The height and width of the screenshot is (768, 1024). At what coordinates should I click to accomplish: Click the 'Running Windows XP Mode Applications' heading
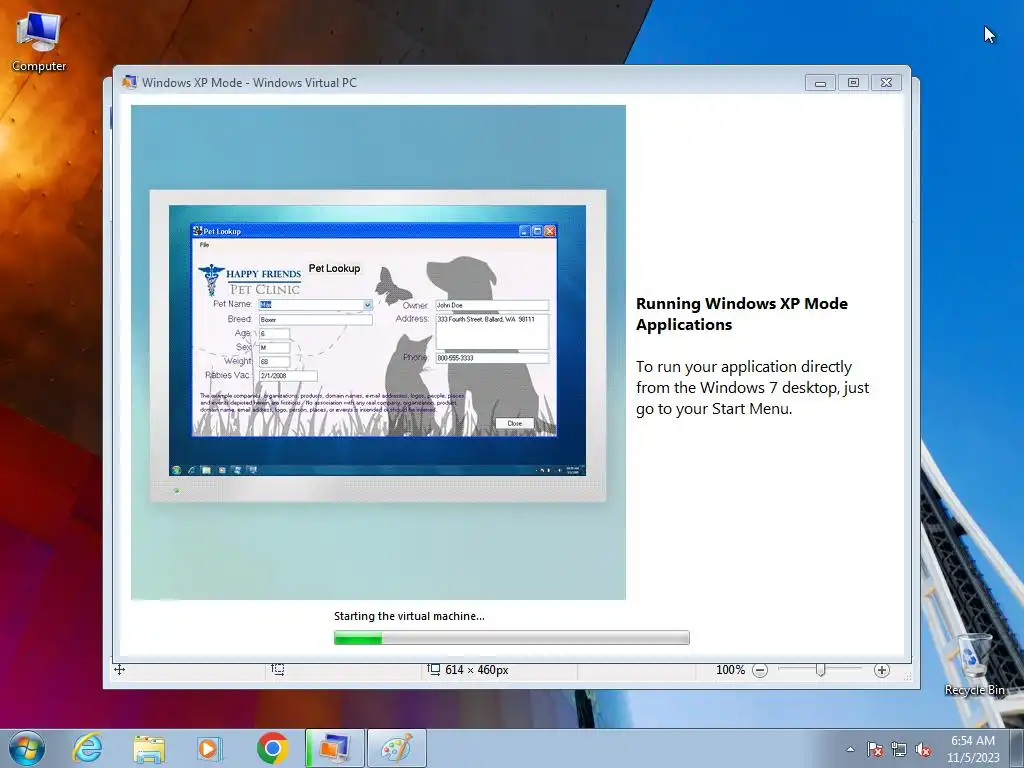742,314
